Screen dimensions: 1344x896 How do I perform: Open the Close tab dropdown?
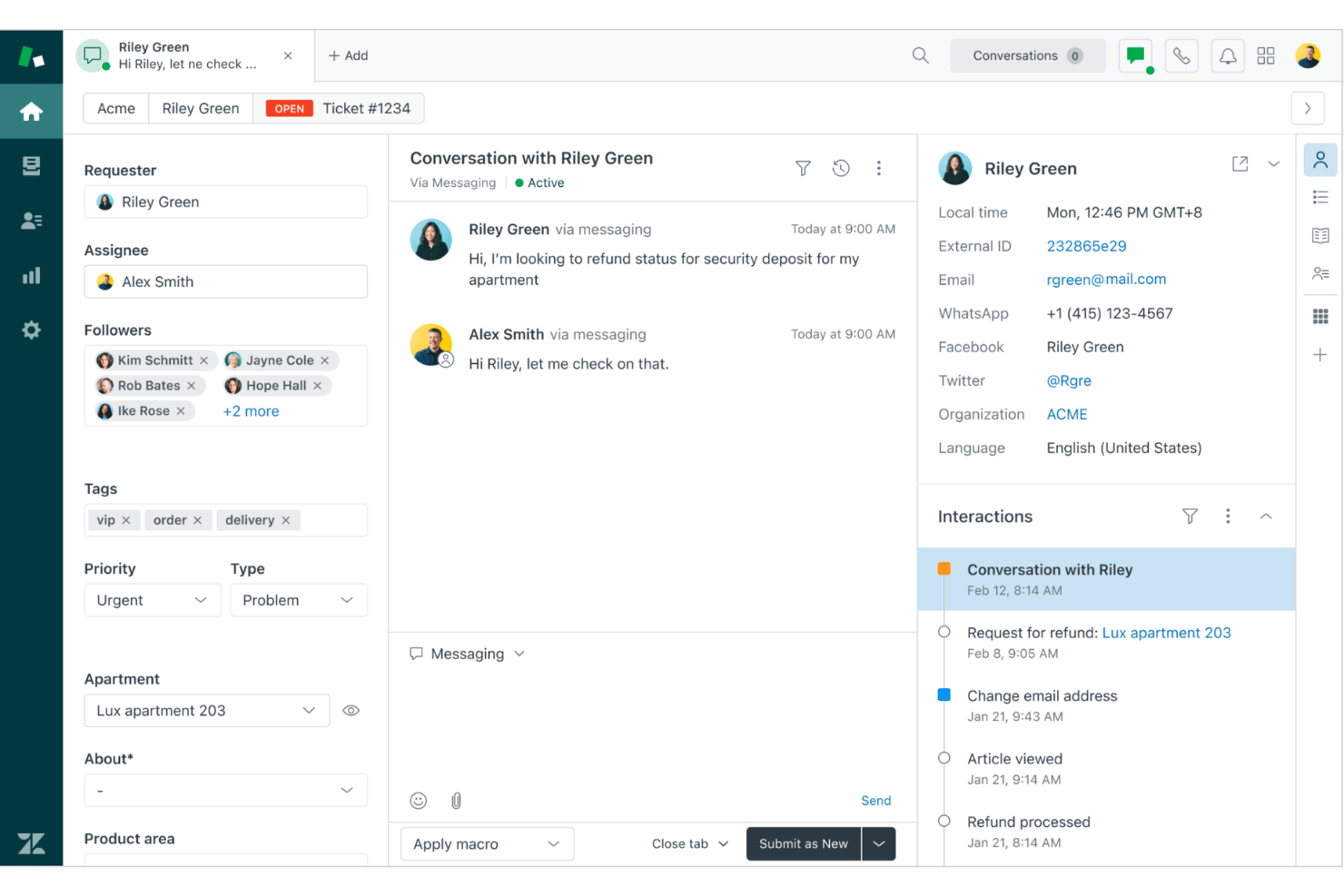[690, 844]
